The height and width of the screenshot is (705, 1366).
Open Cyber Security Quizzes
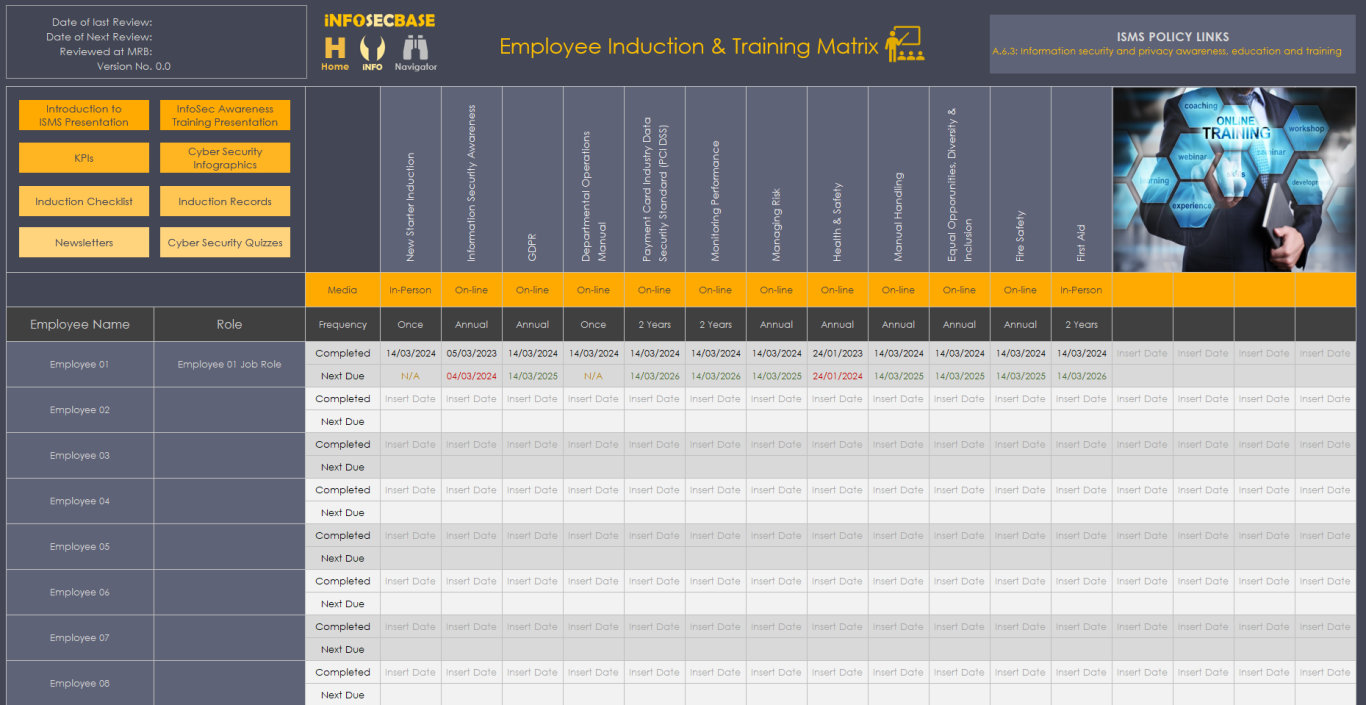[x=225, y=242]
